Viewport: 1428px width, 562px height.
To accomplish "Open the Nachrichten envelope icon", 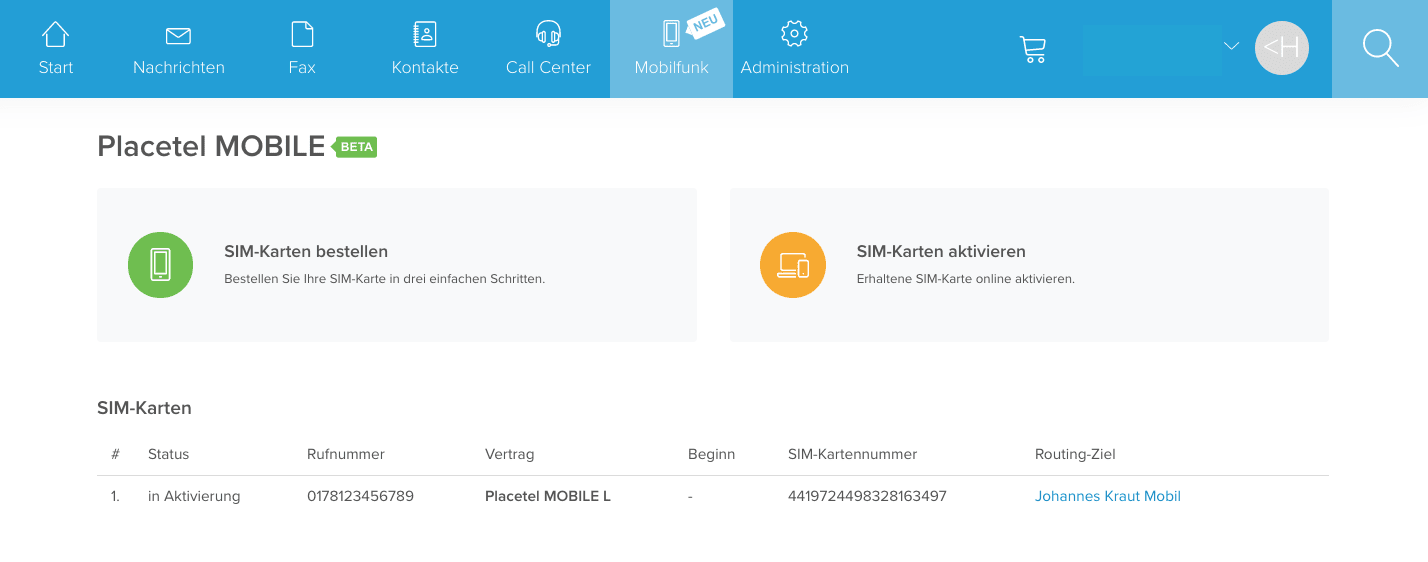I will [178, 36].
